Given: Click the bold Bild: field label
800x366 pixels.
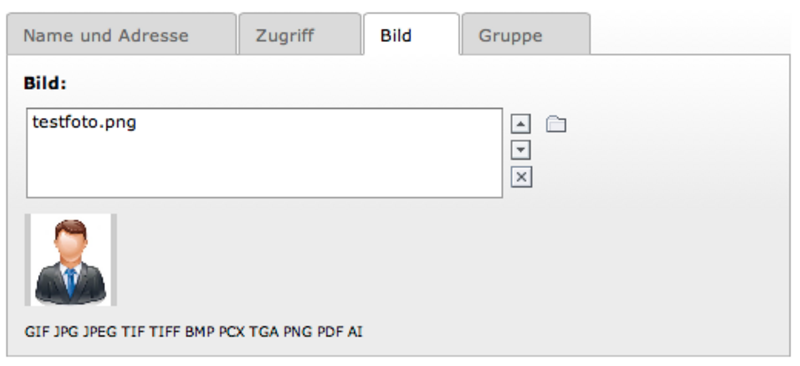Looking at the screenshot, I should point(45,83).
